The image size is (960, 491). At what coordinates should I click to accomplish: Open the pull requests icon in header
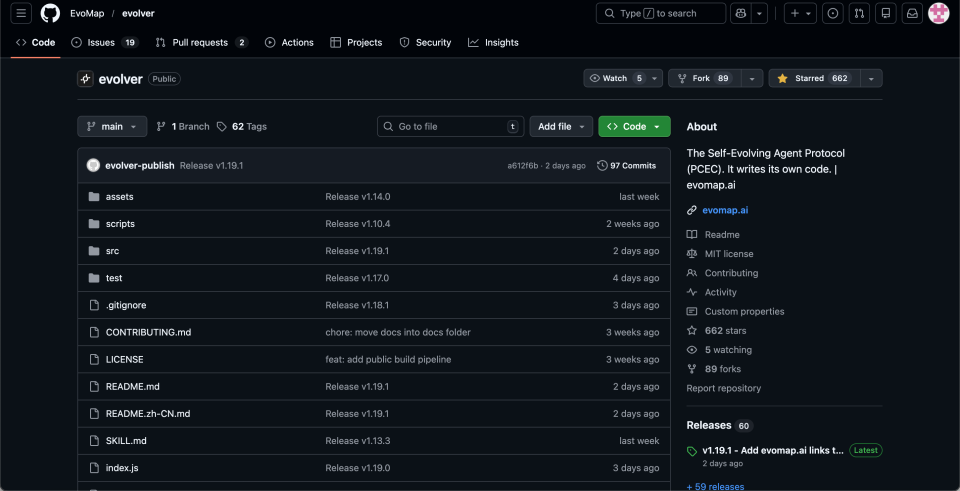click(859, 13)
